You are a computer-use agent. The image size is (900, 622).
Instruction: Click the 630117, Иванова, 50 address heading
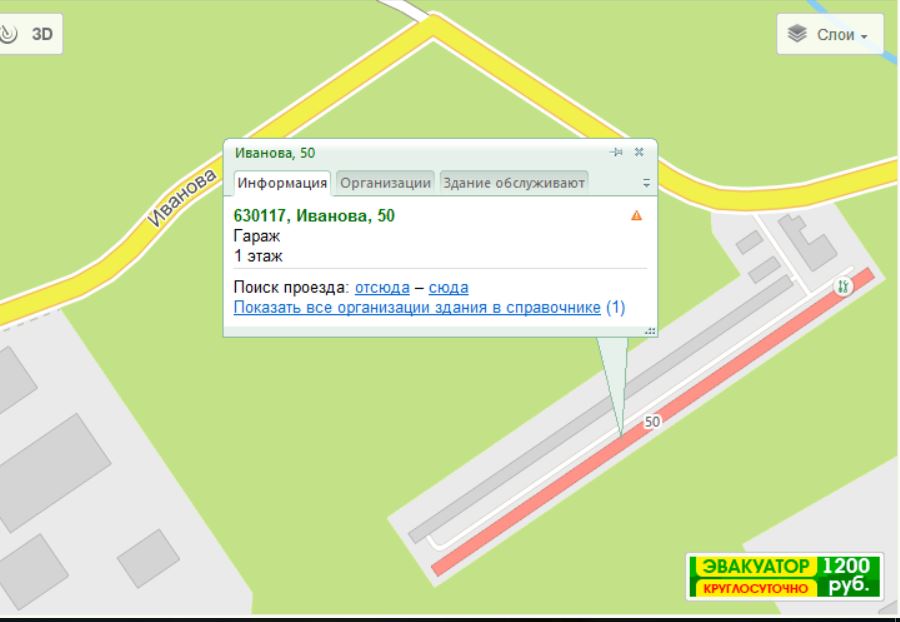coord(314,216)
